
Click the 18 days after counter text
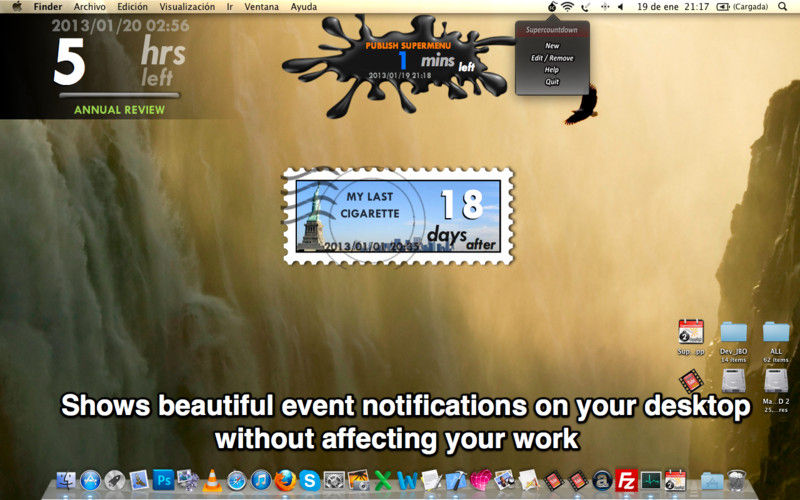click(x=464, y=220)
